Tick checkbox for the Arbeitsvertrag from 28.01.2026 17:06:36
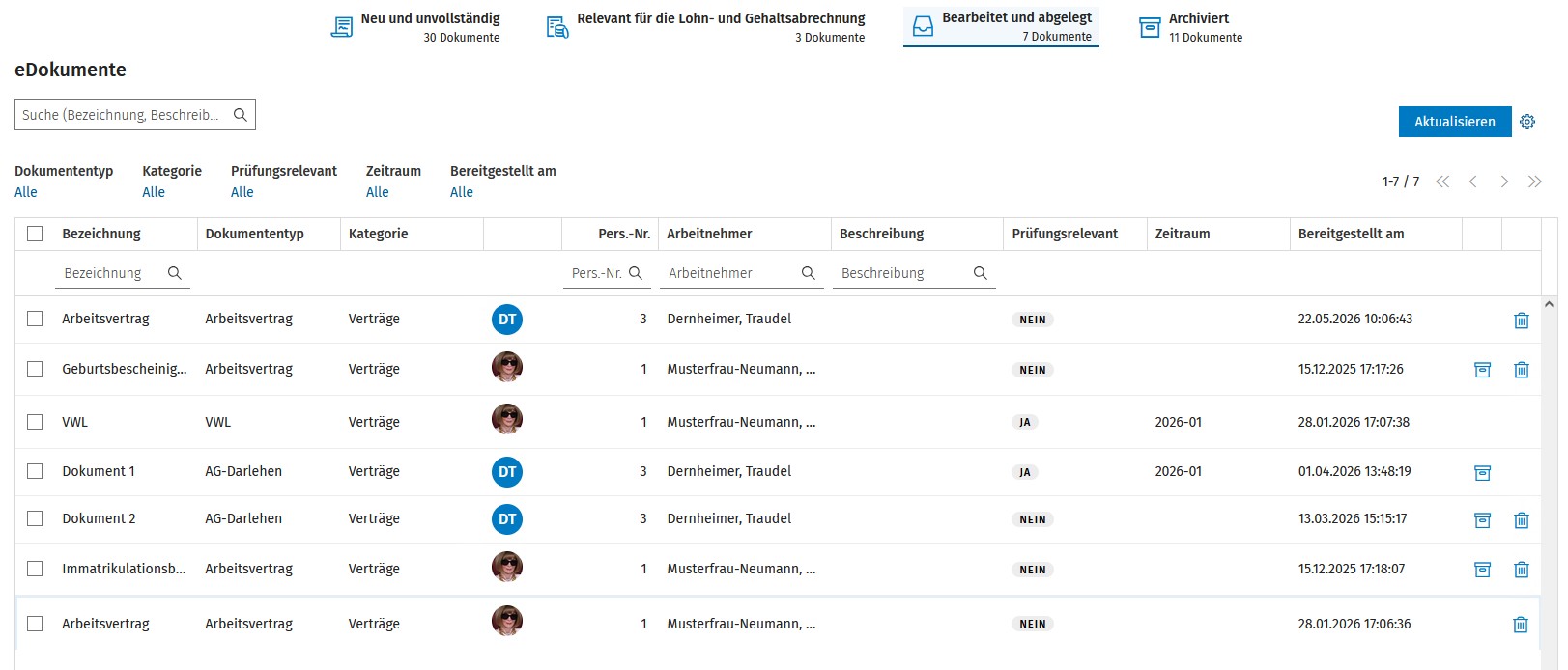The width and height of the screenshot is (1568, 670). coord(35,624)
